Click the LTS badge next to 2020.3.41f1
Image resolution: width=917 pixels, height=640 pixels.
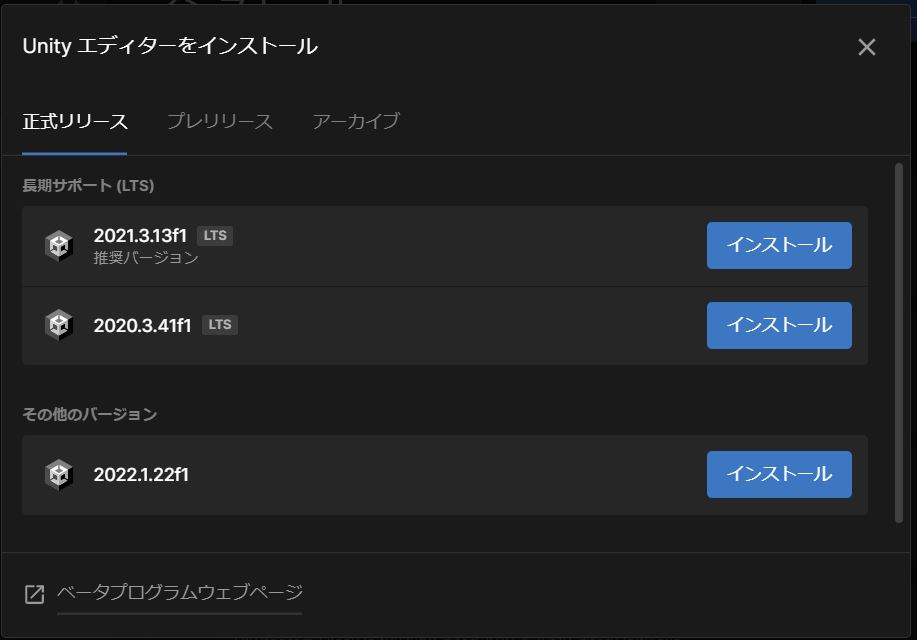click(x=220, y=325)
